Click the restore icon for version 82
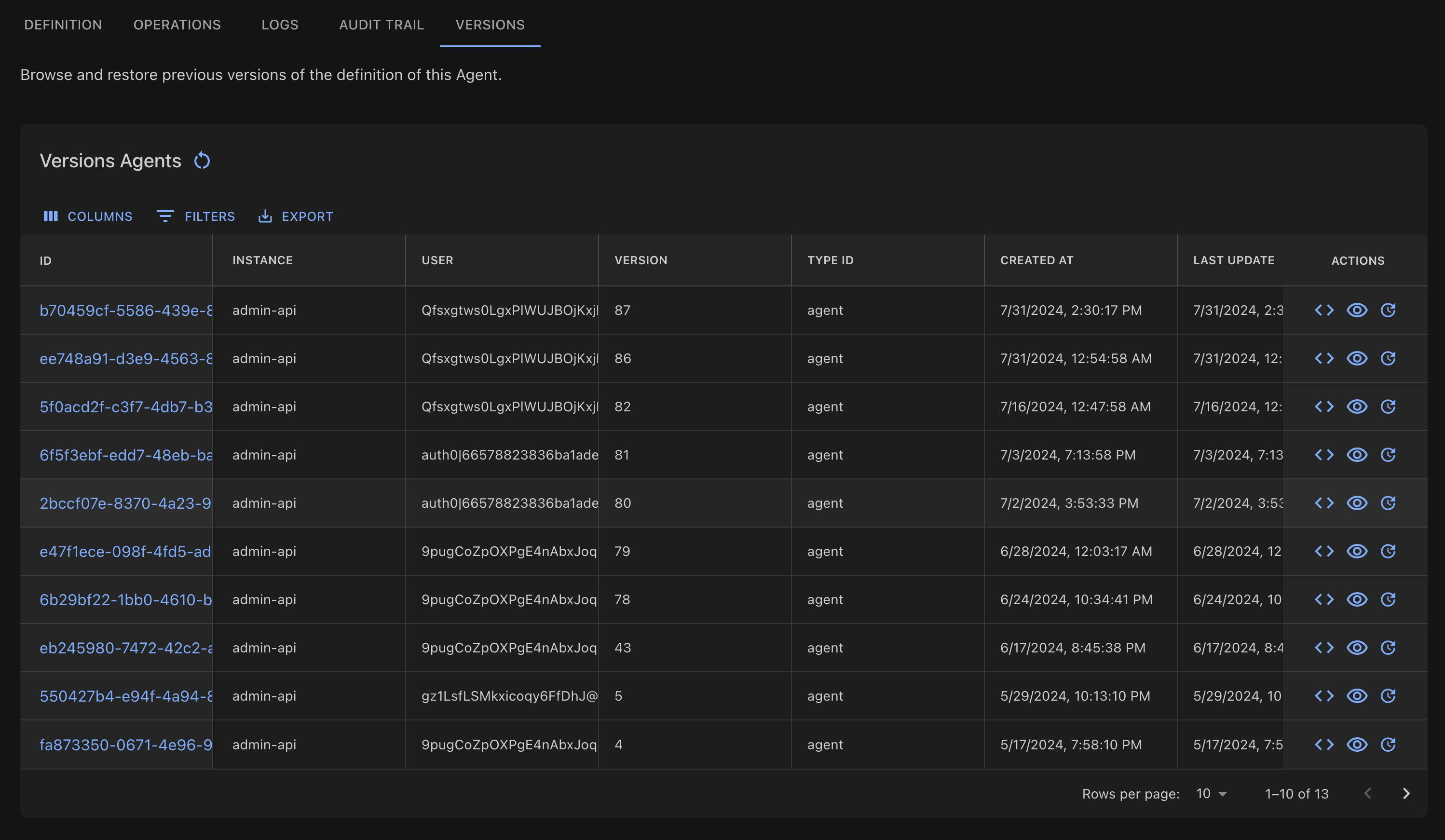Viewport: 1445px width, 840px height. [x=1388, y=406]
